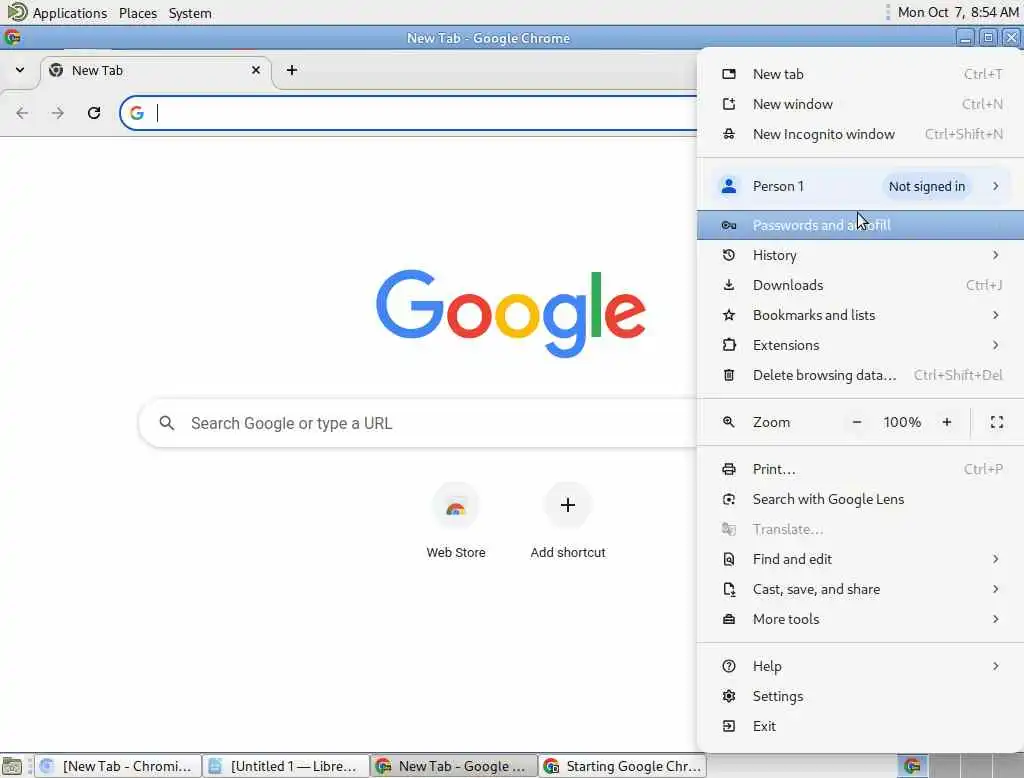
Task: Expand the Extensions submenu arrow
Action: (995, 345)
